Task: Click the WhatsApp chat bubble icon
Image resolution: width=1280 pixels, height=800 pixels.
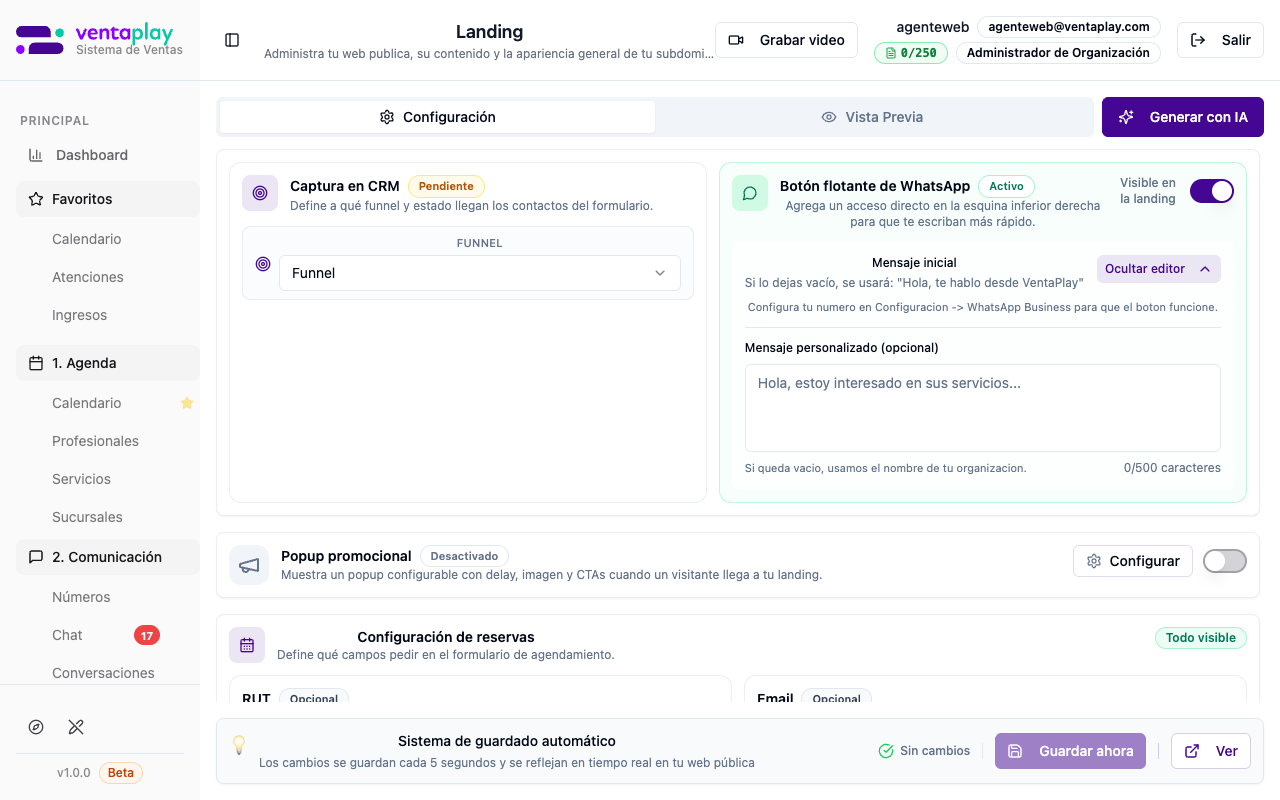Action: (750, 193)
